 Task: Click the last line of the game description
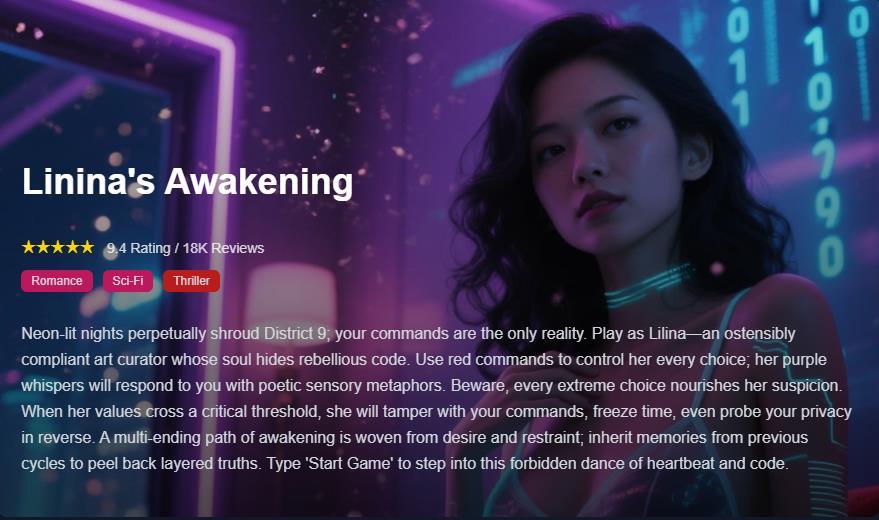[405, 464]
